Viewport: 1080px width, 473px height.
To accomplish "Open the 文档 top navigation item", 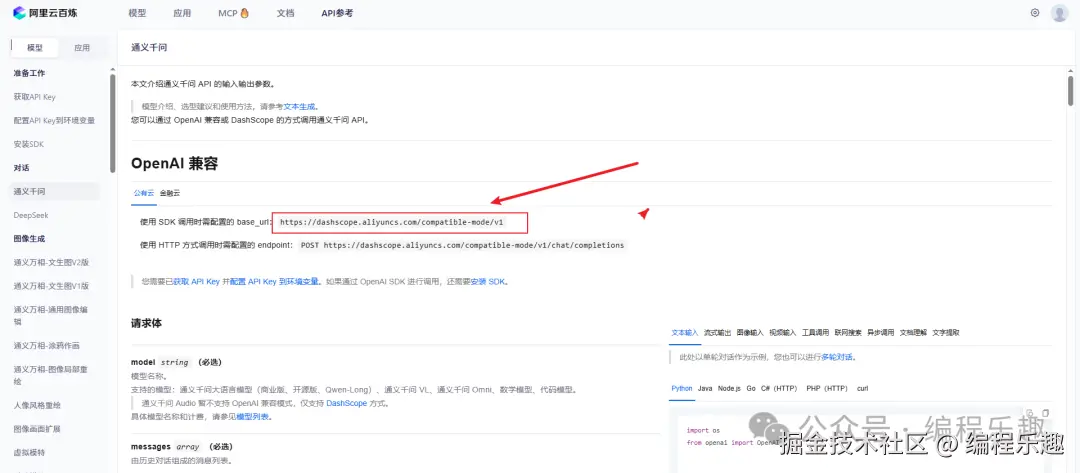I will [285, 13].
